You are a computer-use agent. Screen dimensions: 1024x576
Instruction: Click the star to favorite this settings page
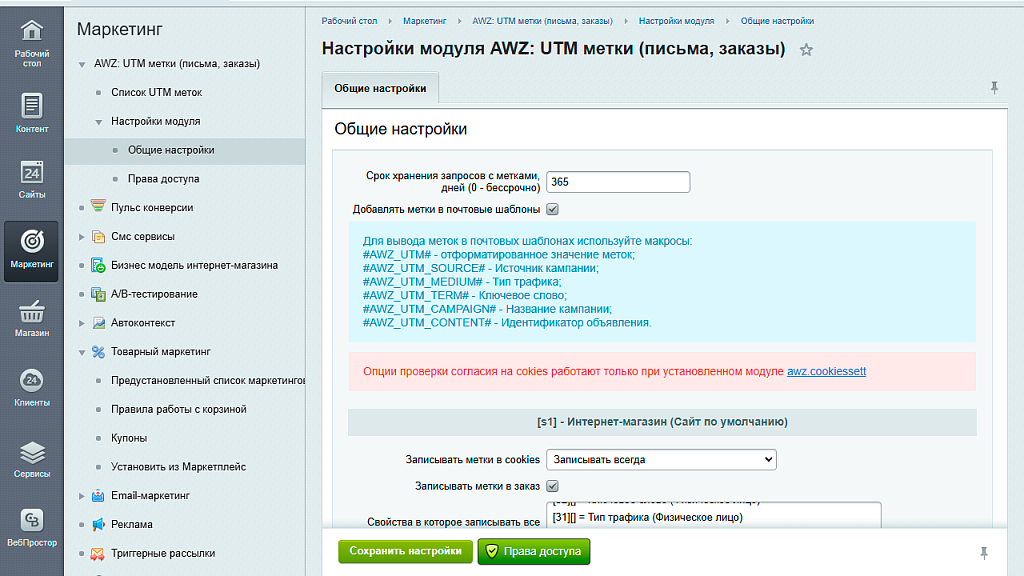[x=806, y=48]
